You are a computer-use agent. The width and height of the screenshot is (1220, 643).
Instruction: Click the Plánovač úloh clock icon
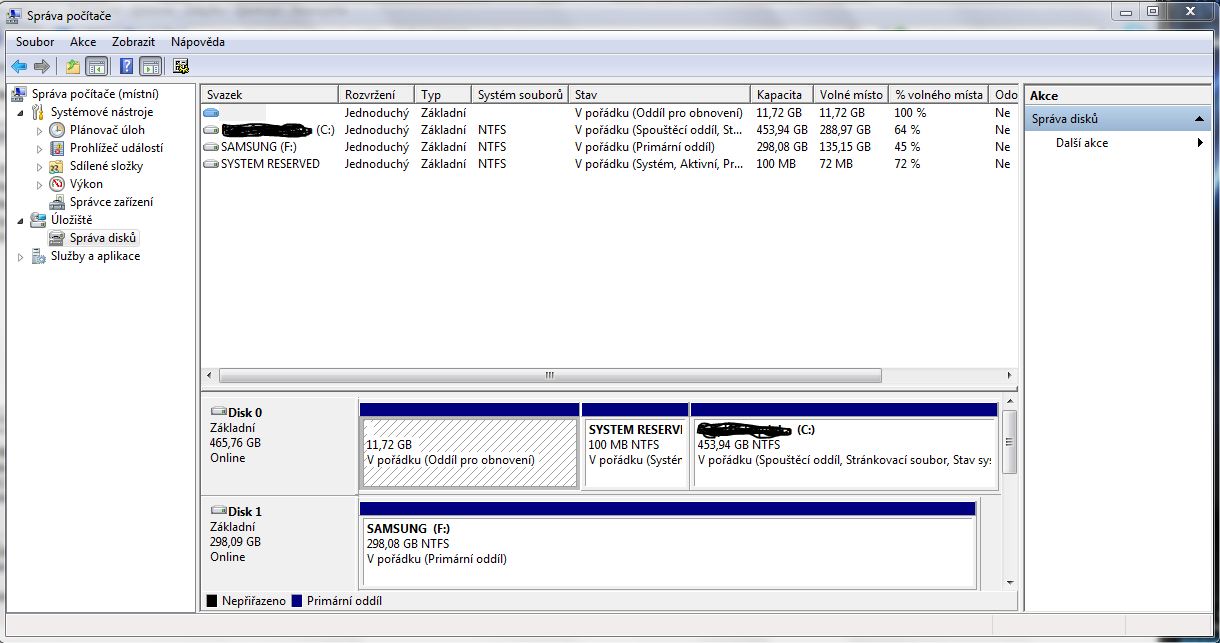click(58, 130)
